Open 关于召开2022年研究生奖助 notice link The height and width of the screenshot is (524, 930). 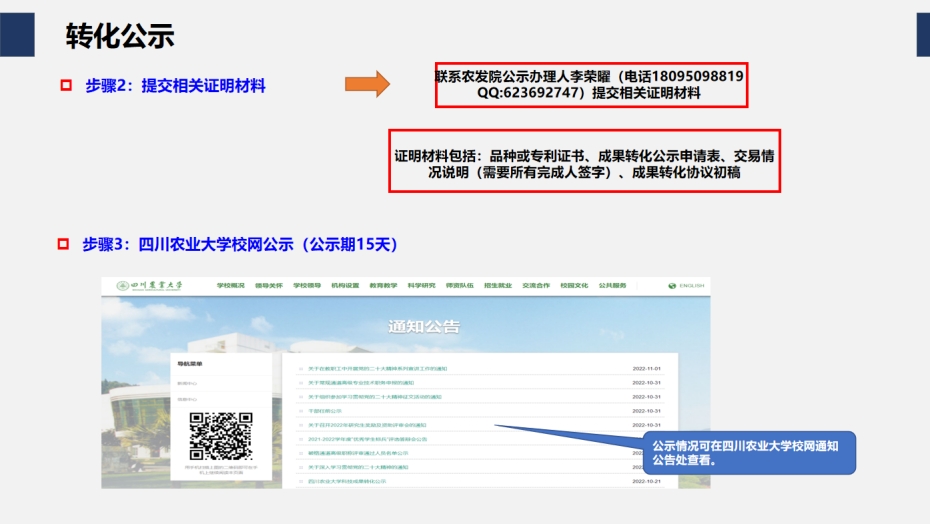coord(367,425)
